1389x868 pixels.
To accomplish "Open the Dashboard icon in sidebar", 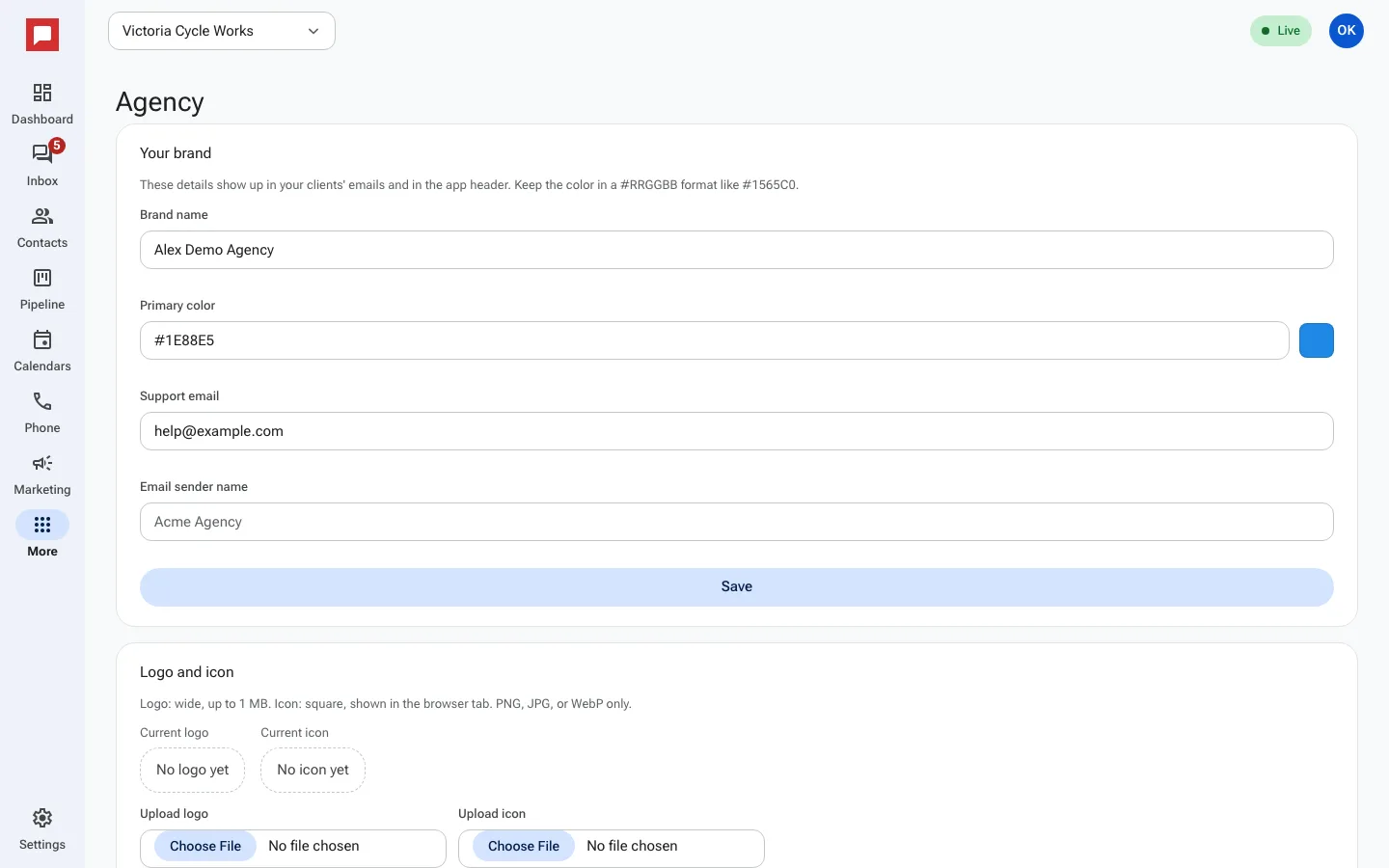I will pos(42,93).
